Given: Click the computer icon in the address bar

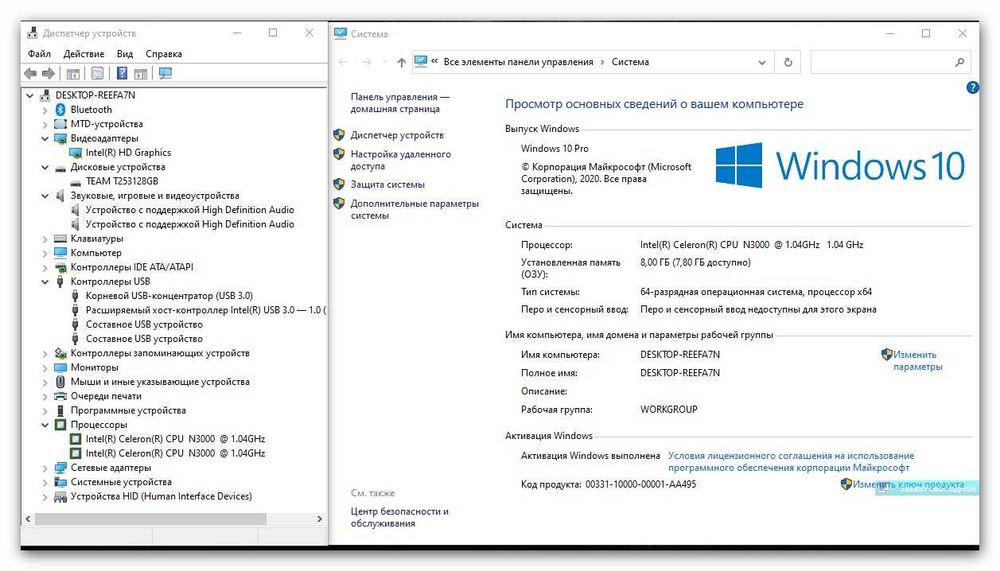Looking at the screenshot, I should coord(420,62).
